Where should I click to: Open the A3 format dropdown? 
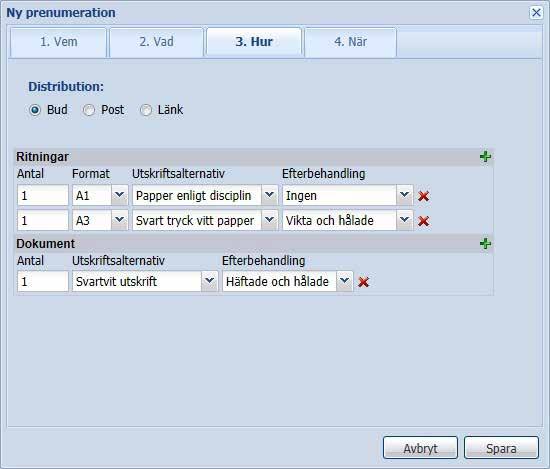(119, 220)
